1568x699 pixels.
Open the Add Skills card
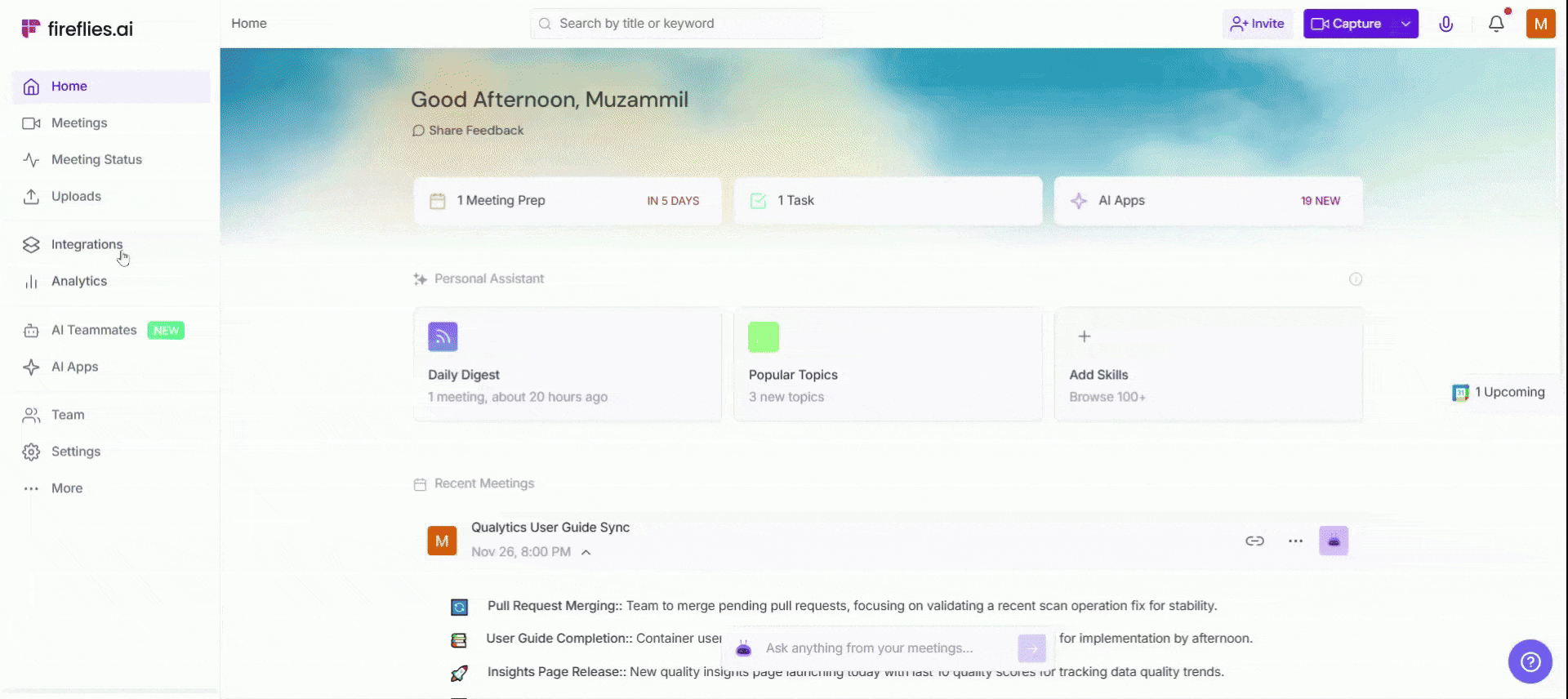coord(1208,364)
